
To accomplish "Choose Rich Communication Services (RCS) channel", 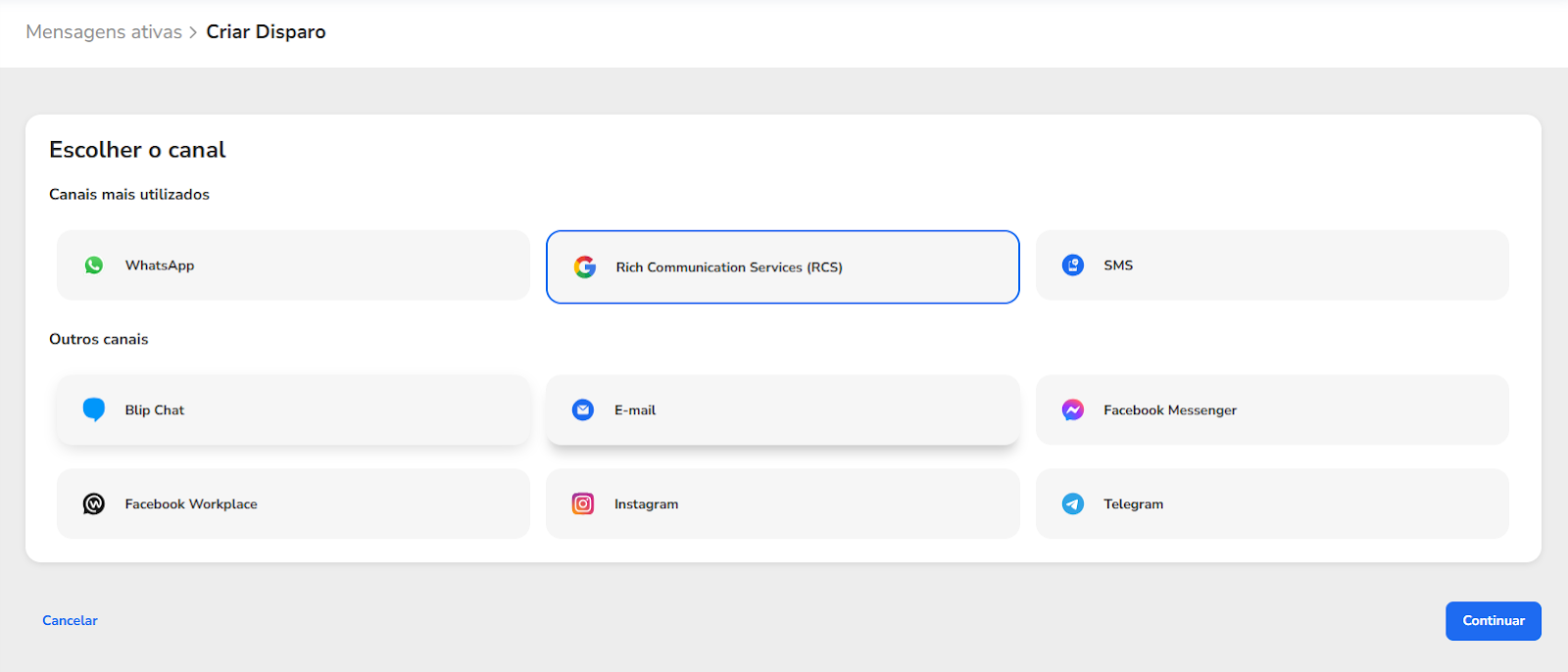I will (x=782, y=266).
